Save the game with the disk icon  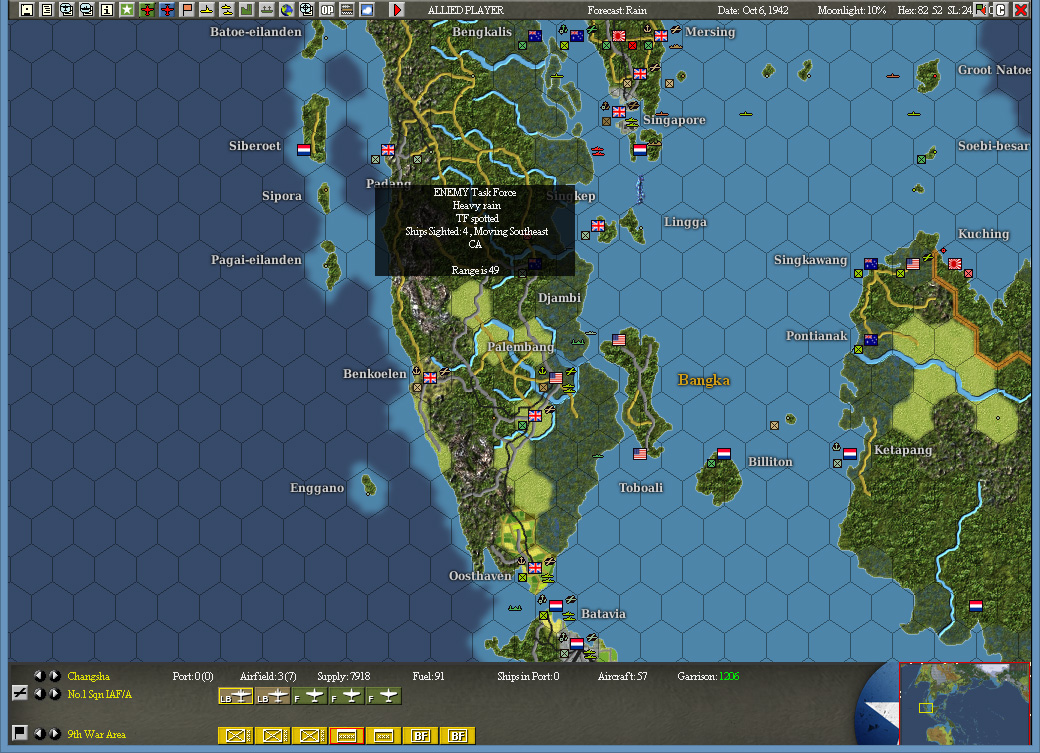coord(26,12)
